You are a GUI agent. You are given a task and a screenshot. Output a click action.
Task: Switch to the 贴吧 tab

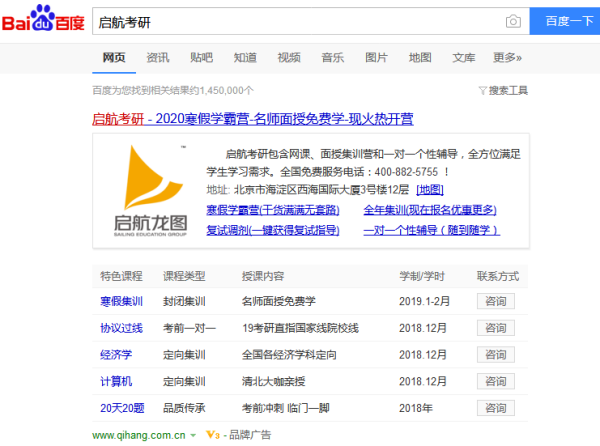tap(201, 58)
